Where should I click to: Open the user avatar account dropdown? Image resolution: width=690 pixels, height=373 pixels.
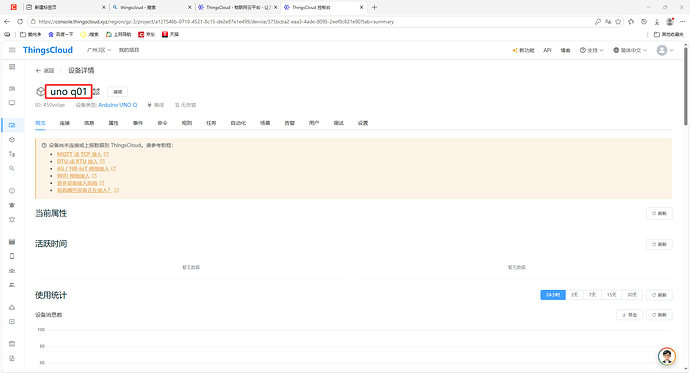pyautogui.click(x=665, y=50)
